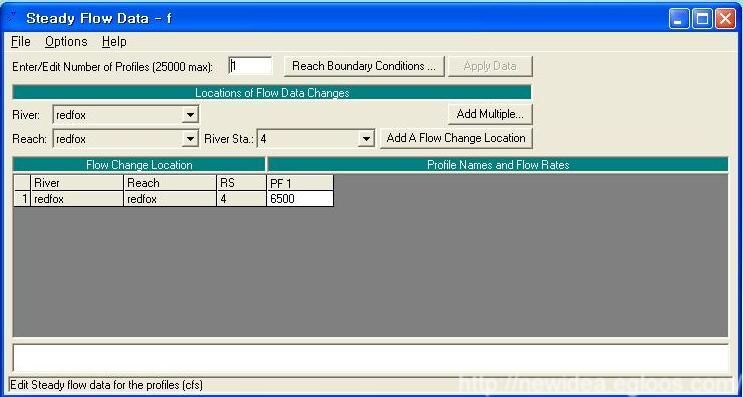The height and width of the screenshot is (397, 743).
Task: Select the PF 1 column header
Action: pyautogui.click(x=300, y=183)
